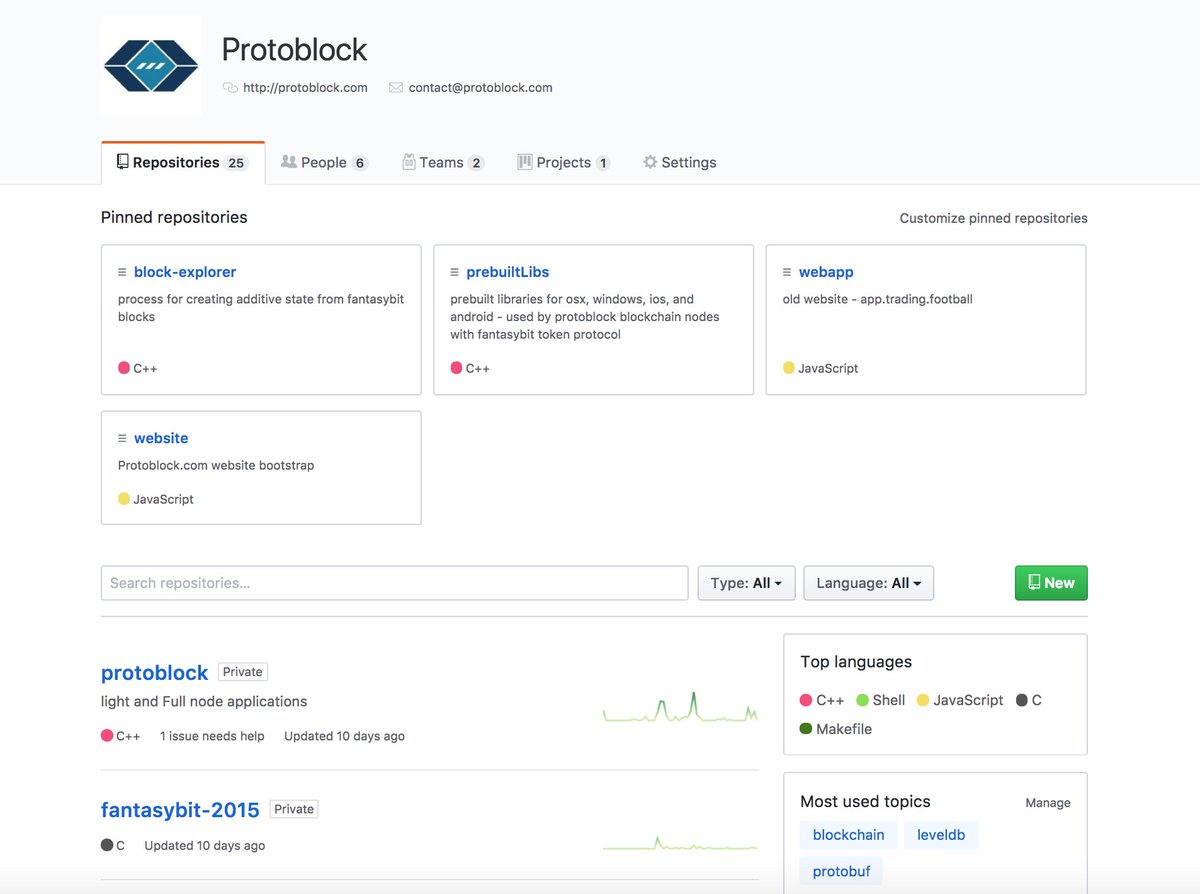Click the JavaScript language dot on website card
This screenshot has height=894, width=1200.
(x=124, y=498)
